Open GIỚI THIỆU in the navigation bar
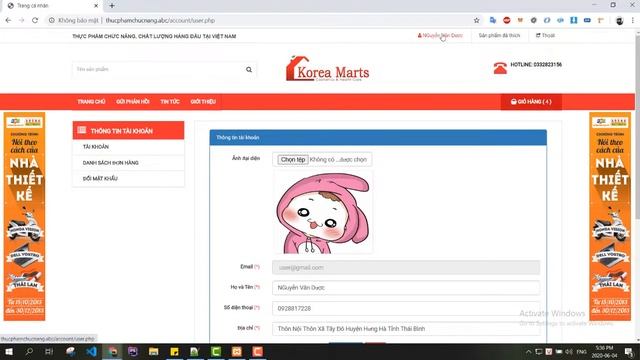The height and width of the screenshot is (360, 640). click(203, 102)
